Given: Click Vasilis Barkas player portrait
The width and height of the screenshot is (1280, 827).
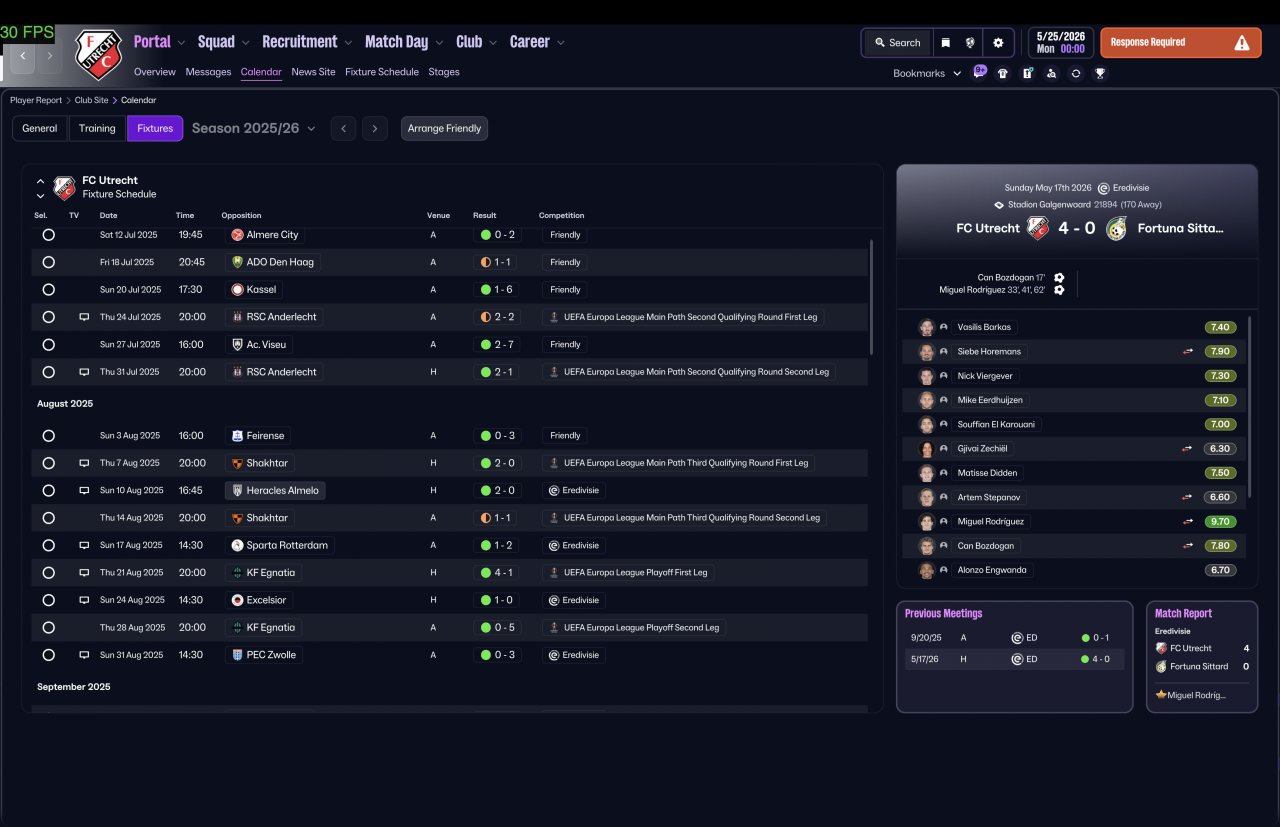Looking at the screenshot, I should [x=926, y=327].
